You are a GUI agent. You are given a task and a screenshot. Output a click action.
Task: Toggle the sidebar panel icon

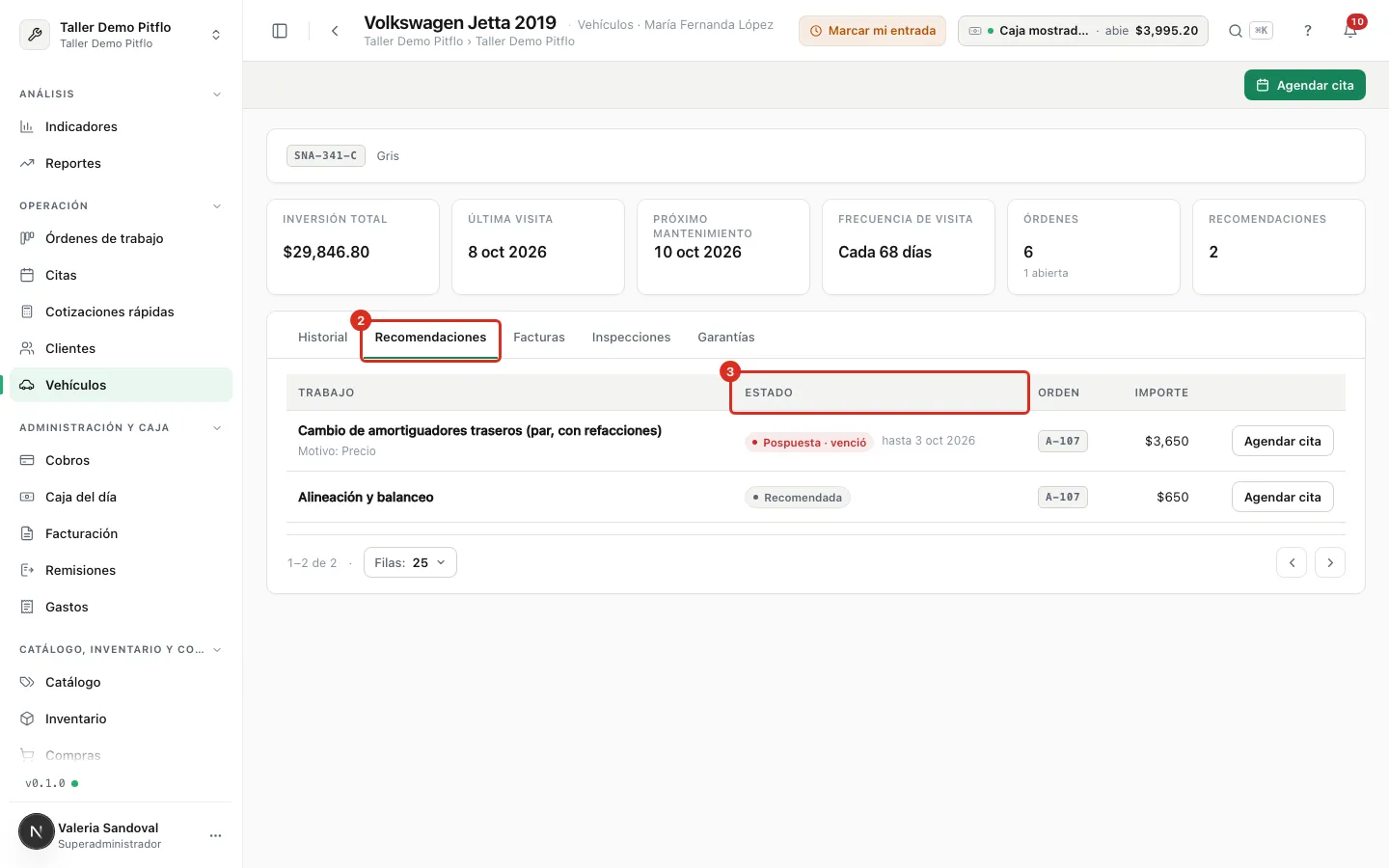tap(280, 31)
